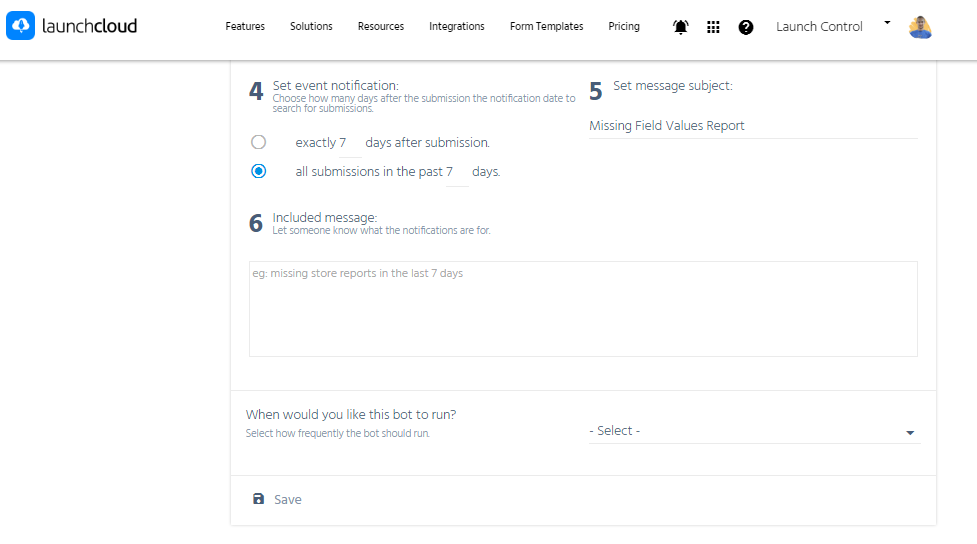Go to the Resources menu item

(x=381, y=27)
